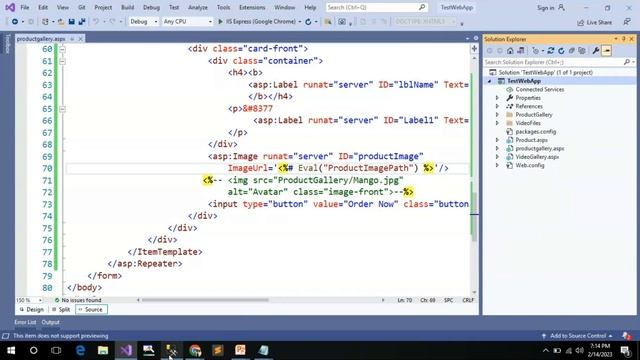640x360 pixels.
Task: Open the File menu
Action: click(x=25, y=7)
